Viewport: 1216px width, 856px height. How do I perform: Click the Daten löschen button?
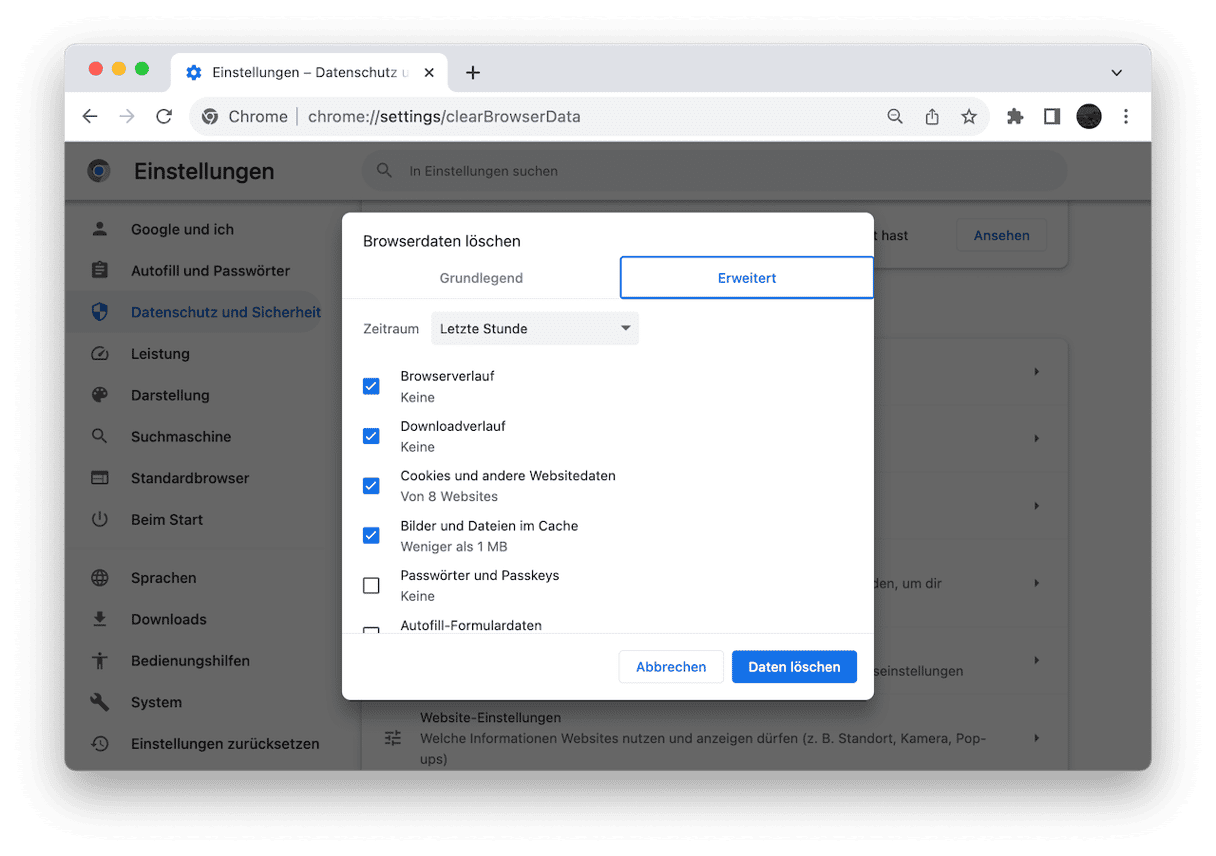pyautogui.click(x=794, y=667)
